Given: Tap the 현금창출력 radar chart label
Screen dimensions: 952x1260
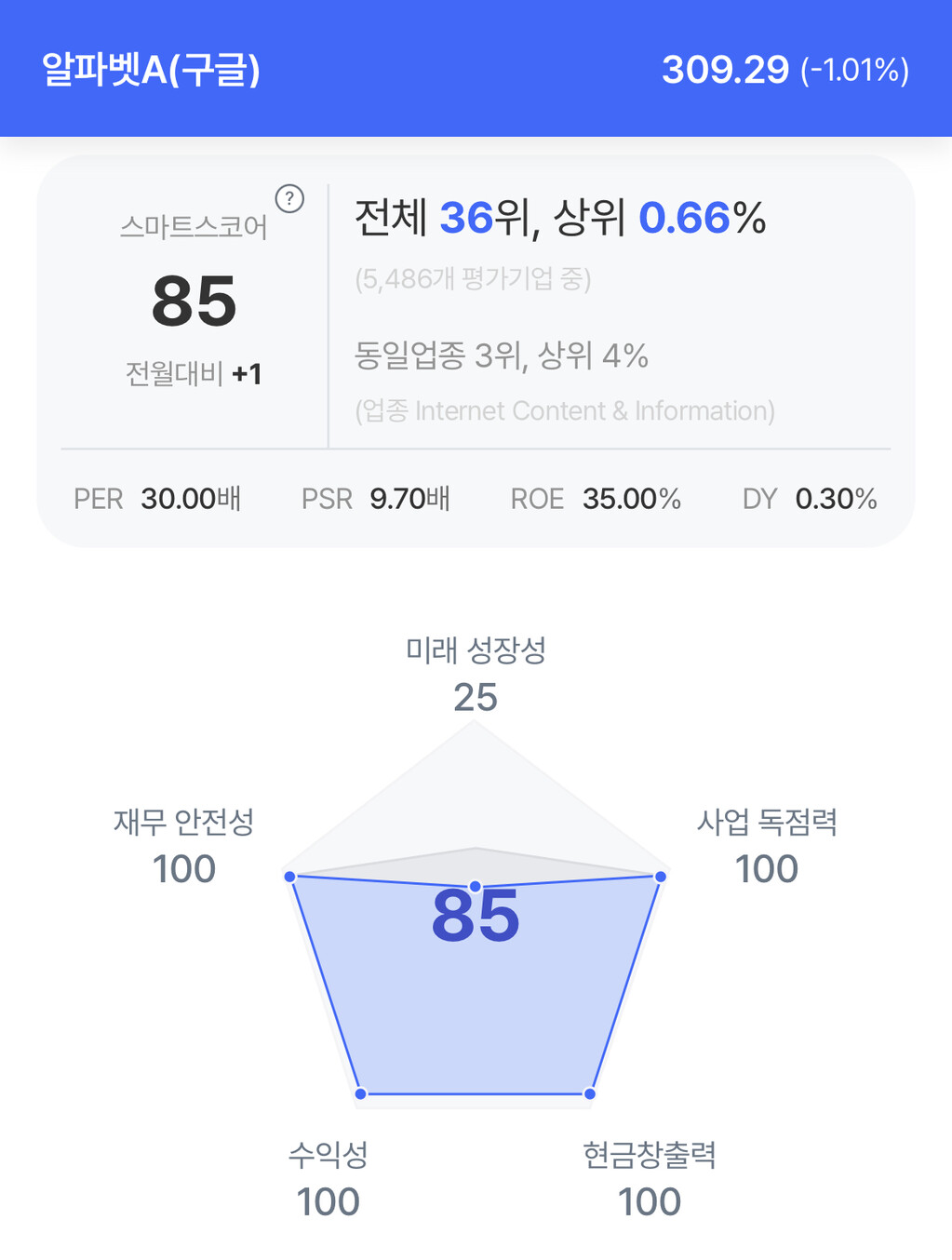Looking at the screenshot, I should [x=650, y=1155].
